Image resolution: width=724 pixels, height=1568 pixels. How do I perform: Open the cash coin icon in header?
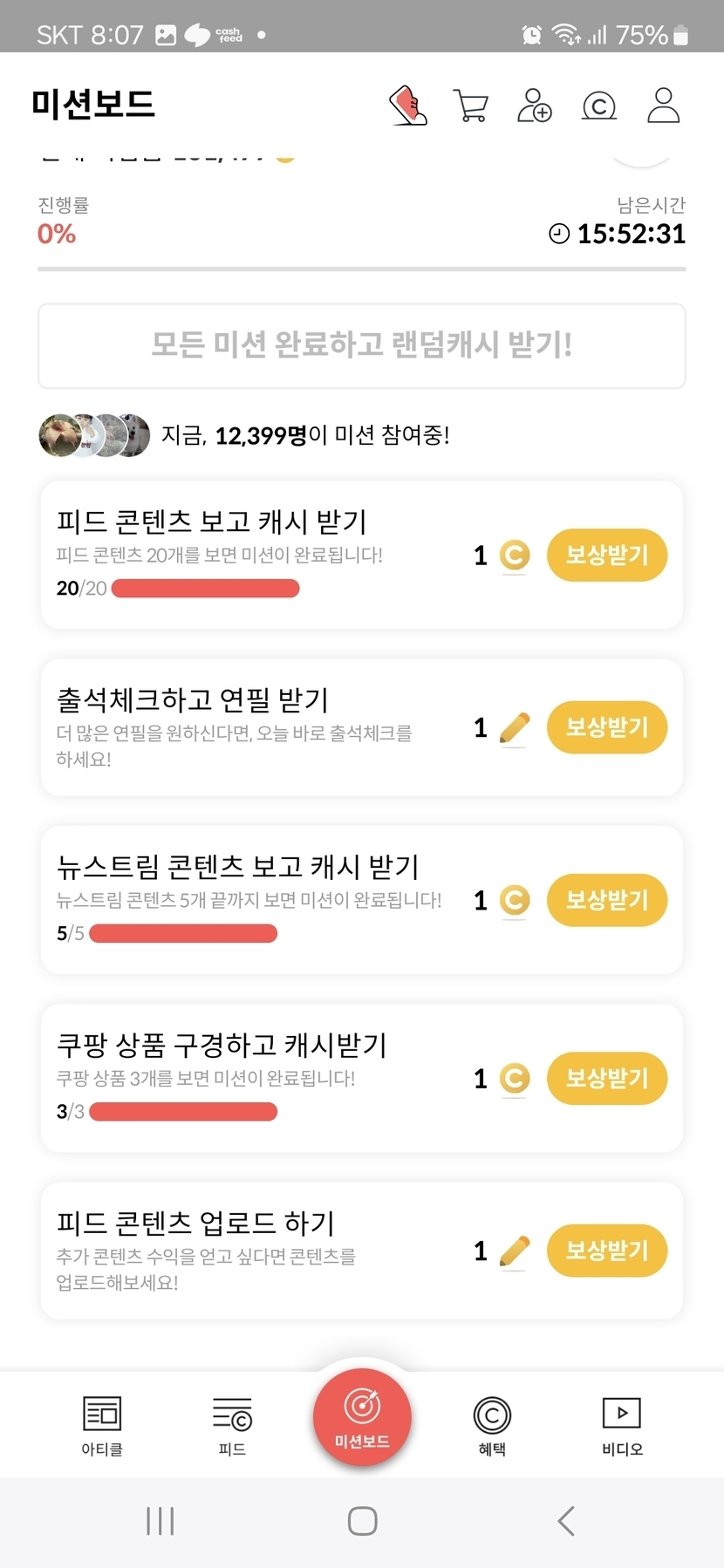coord(598,106)
